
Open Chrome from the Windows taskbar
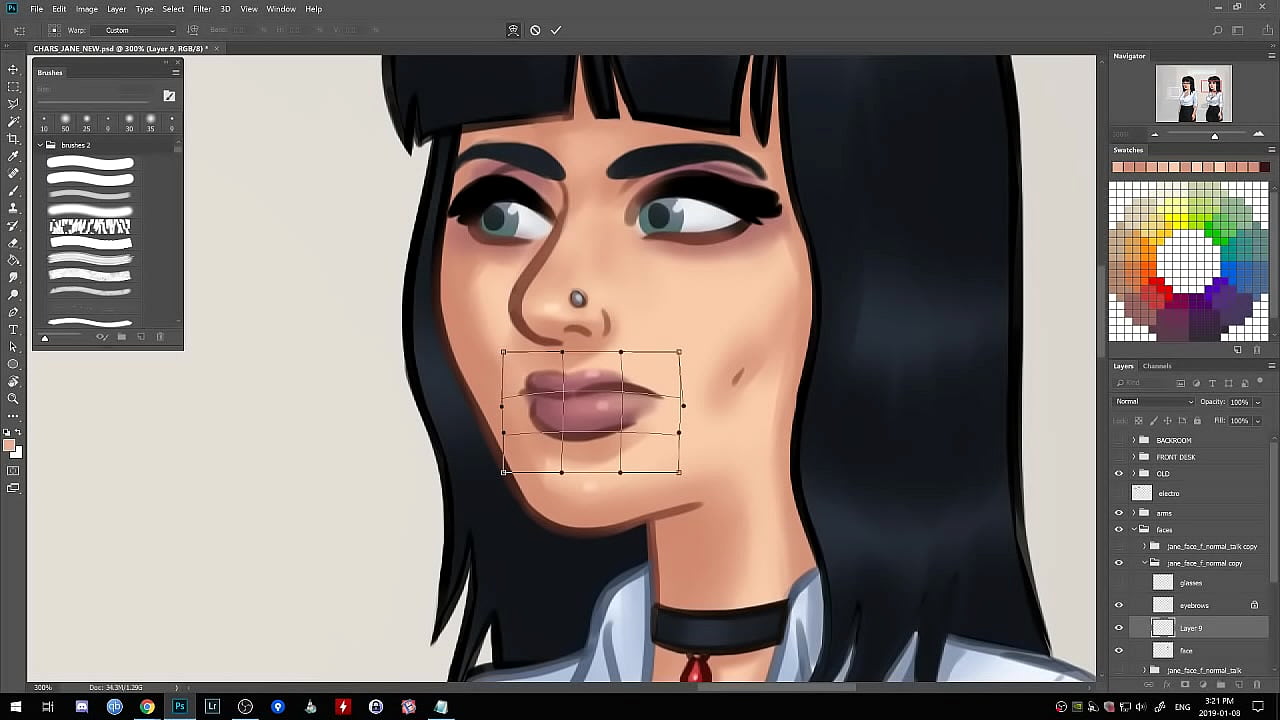[147, 707]
